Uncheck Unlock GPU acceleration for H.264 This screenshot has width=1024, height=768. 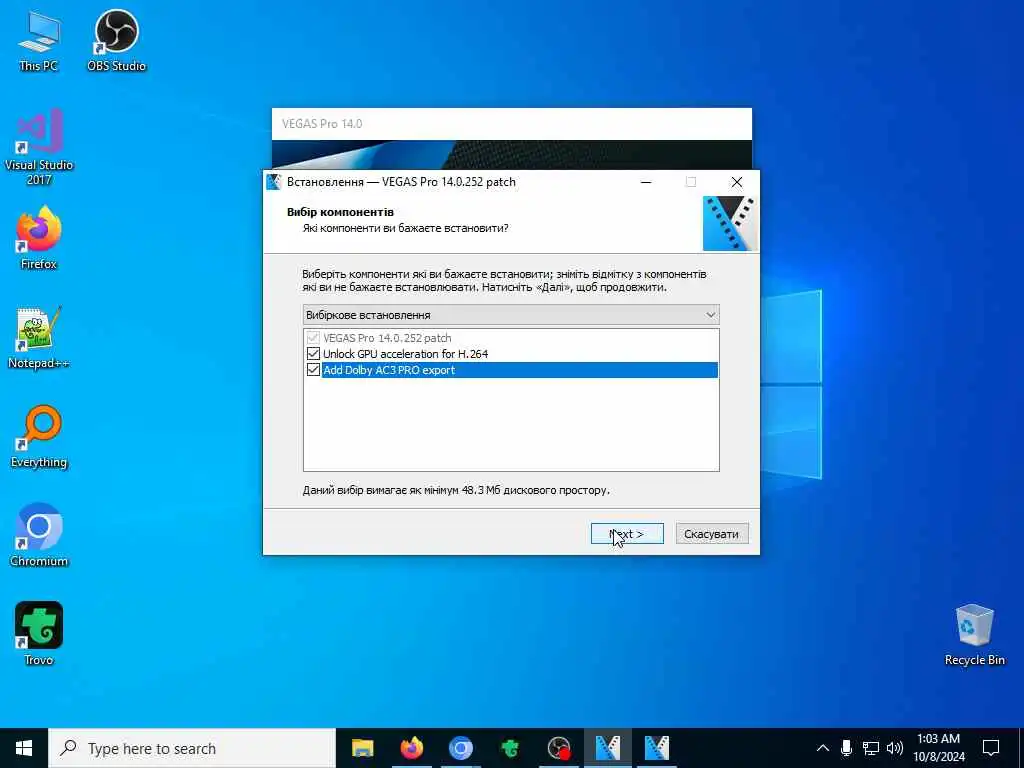[x=313, y=354]
